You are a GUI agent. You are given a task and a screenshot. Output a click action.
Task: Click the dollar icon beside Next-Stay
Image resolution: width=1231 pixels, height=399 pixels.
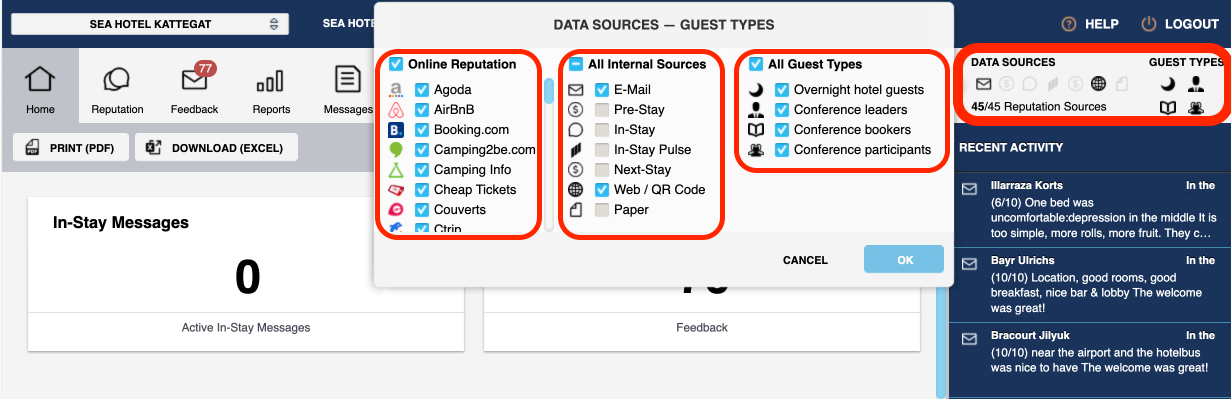[576, 170]
